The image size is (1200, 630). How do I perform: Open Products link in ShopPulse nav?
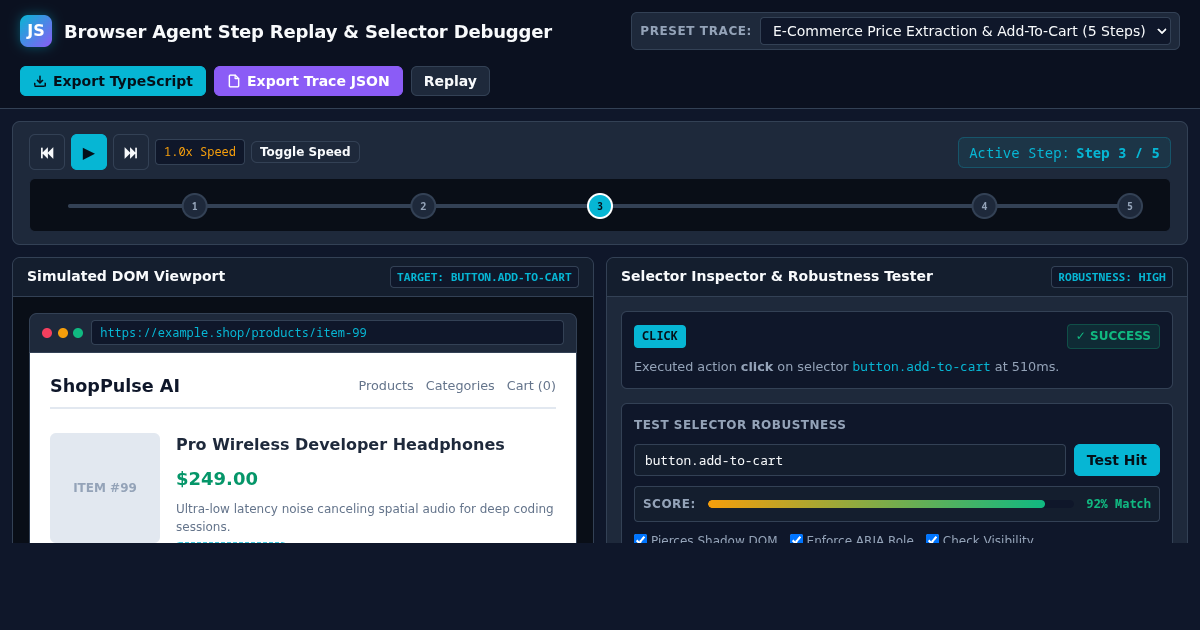pos(386,386)
